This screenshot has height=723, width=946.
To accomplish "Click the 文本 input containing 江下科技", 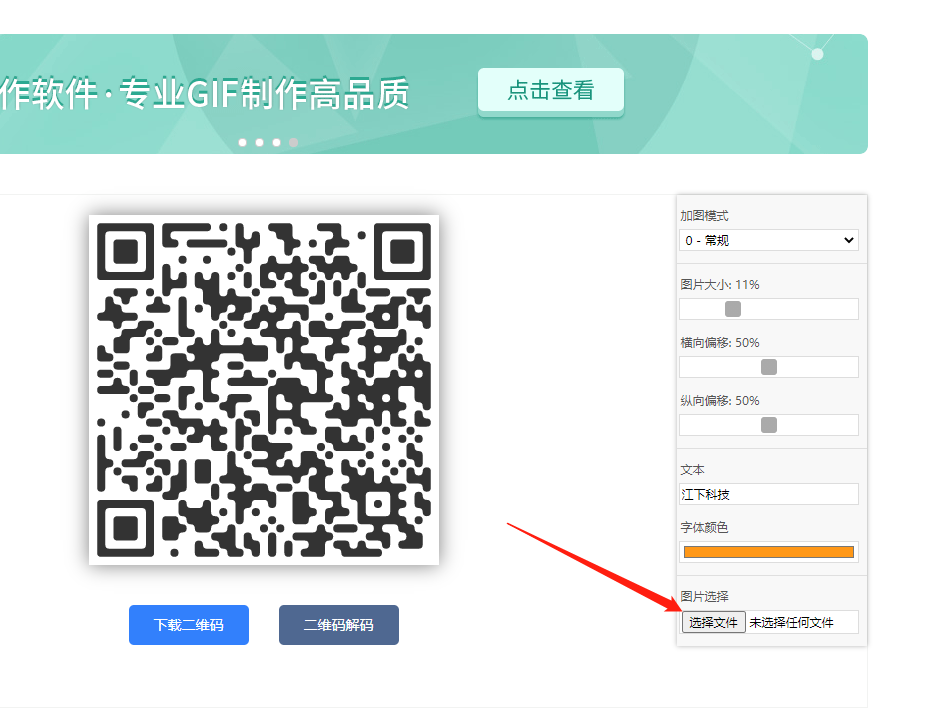I will coord(769,494).
